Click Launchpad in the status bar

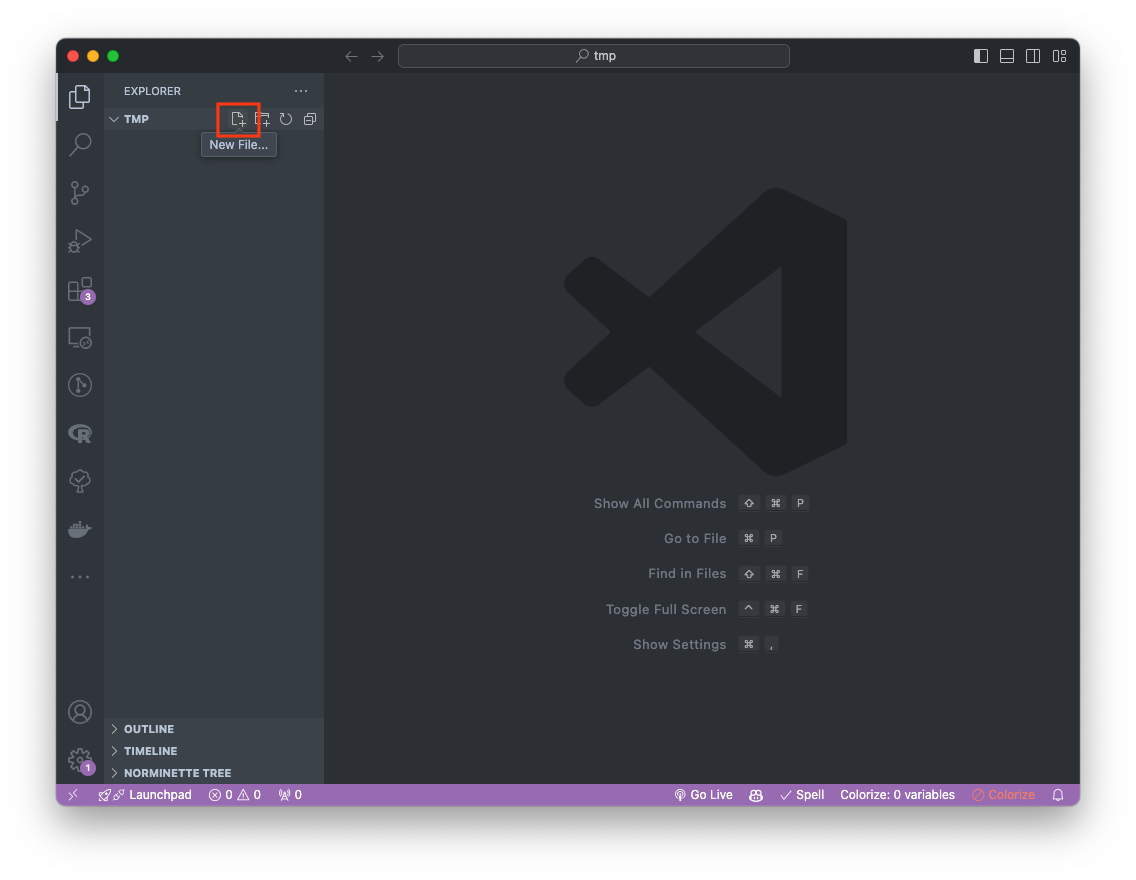point(145,795)
